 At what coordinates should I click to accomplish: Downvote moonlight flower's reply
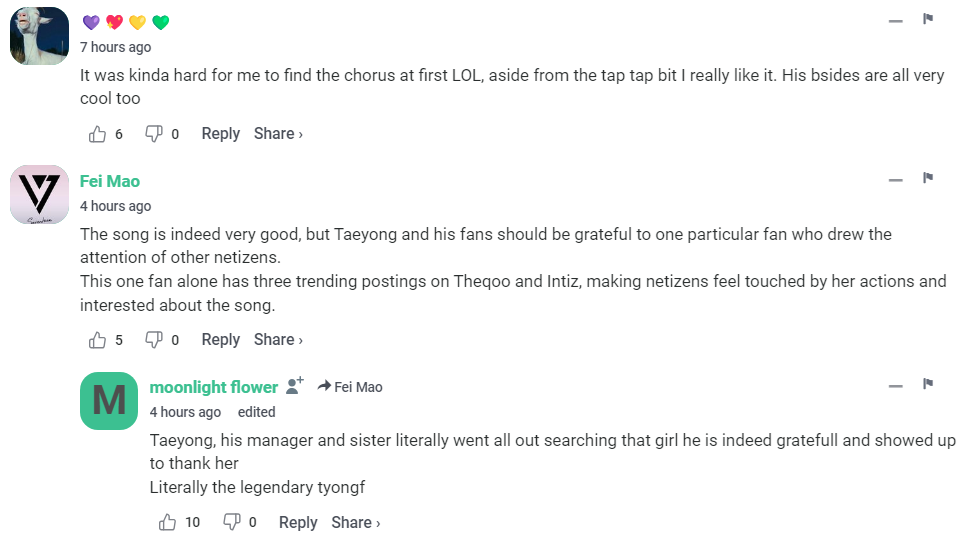232,522
